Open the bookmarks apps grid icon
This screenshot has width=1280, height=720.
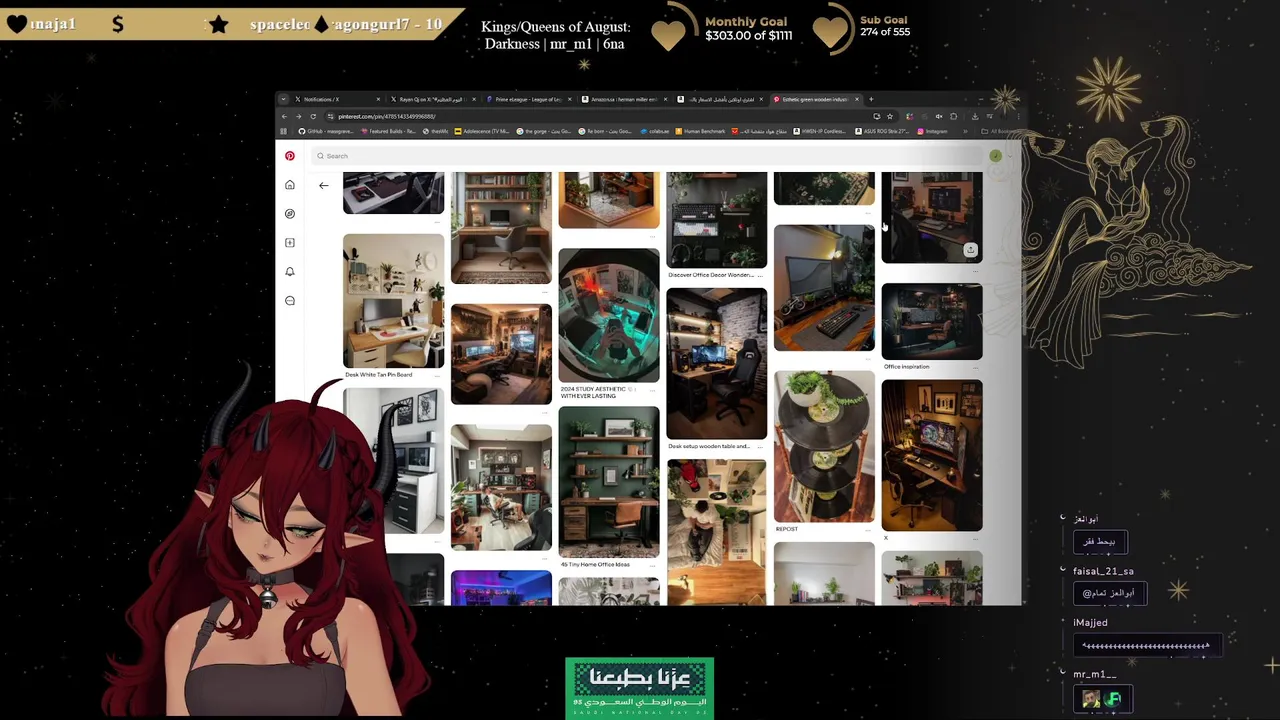pos(284,131)
